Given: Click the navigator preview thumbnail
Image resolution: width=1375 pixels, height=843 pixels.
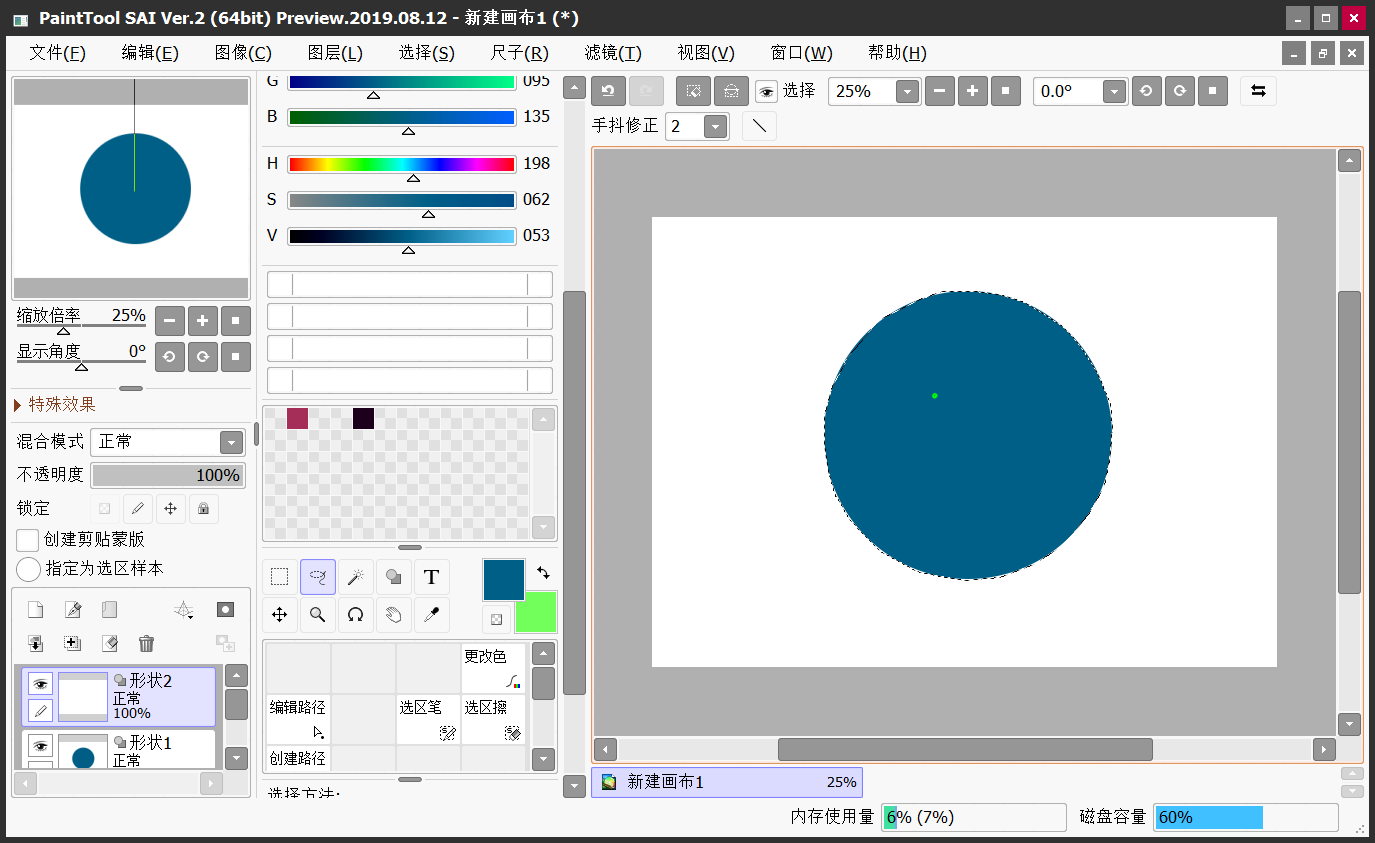Looking at the screenshot, I should click(131, 189).
